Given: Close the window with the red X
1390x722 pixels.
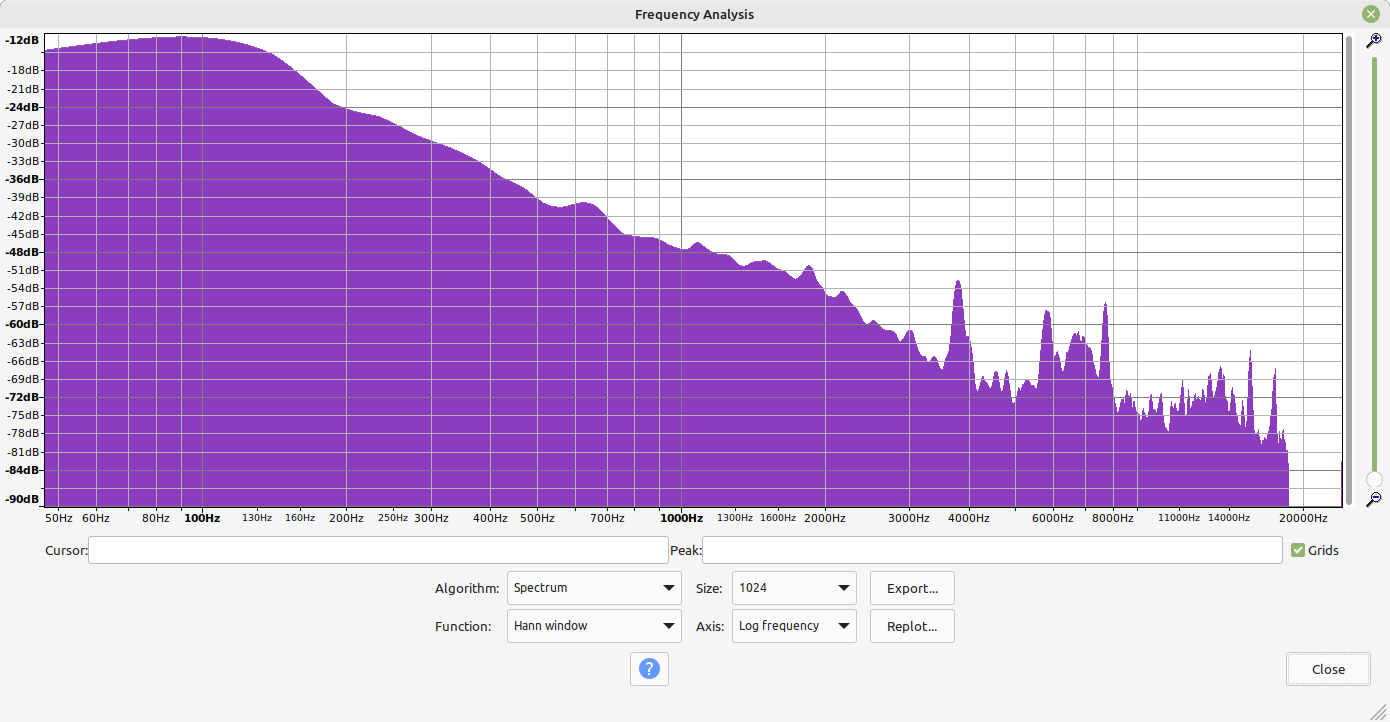Looking at the screenshot, I should (x=1370, y=13).
